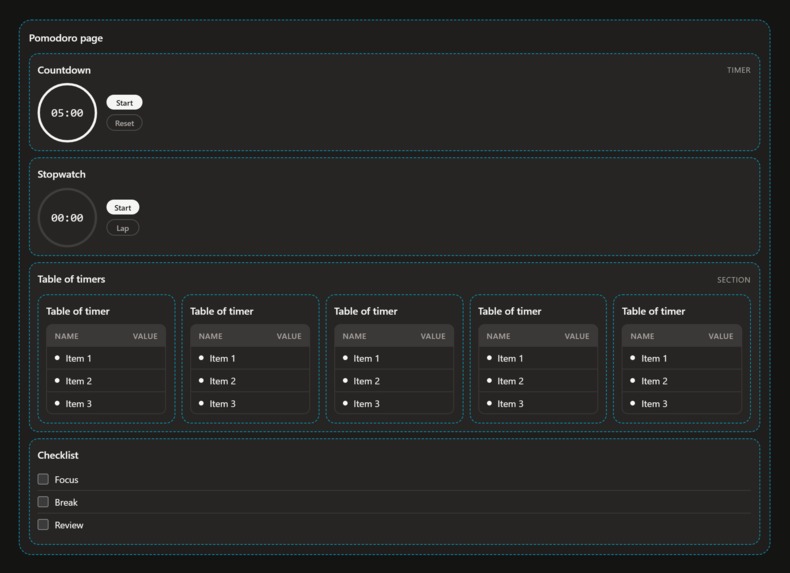Start the Countdown timer

pos(124,103)
